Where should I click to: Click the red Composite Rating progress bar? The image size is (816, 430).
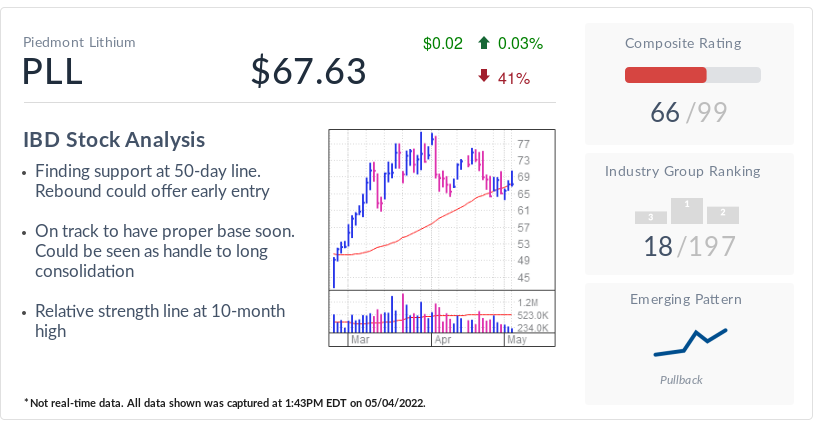666,75
